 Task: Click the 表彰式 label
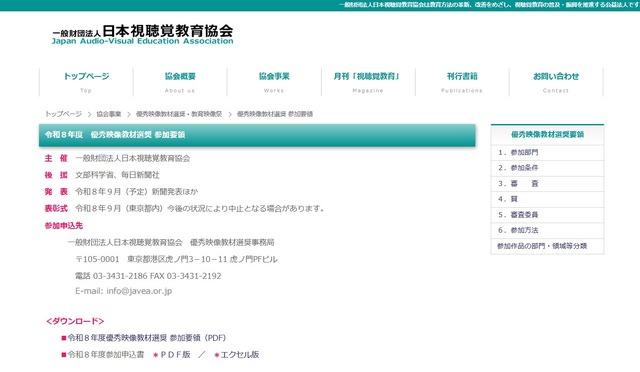(56, 208)
